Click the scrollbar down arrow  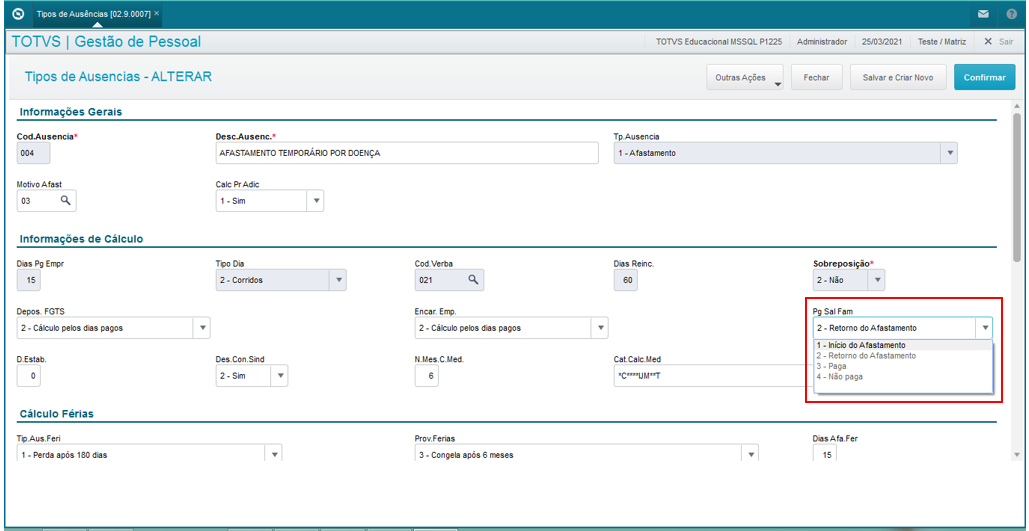pos(1017,454)
